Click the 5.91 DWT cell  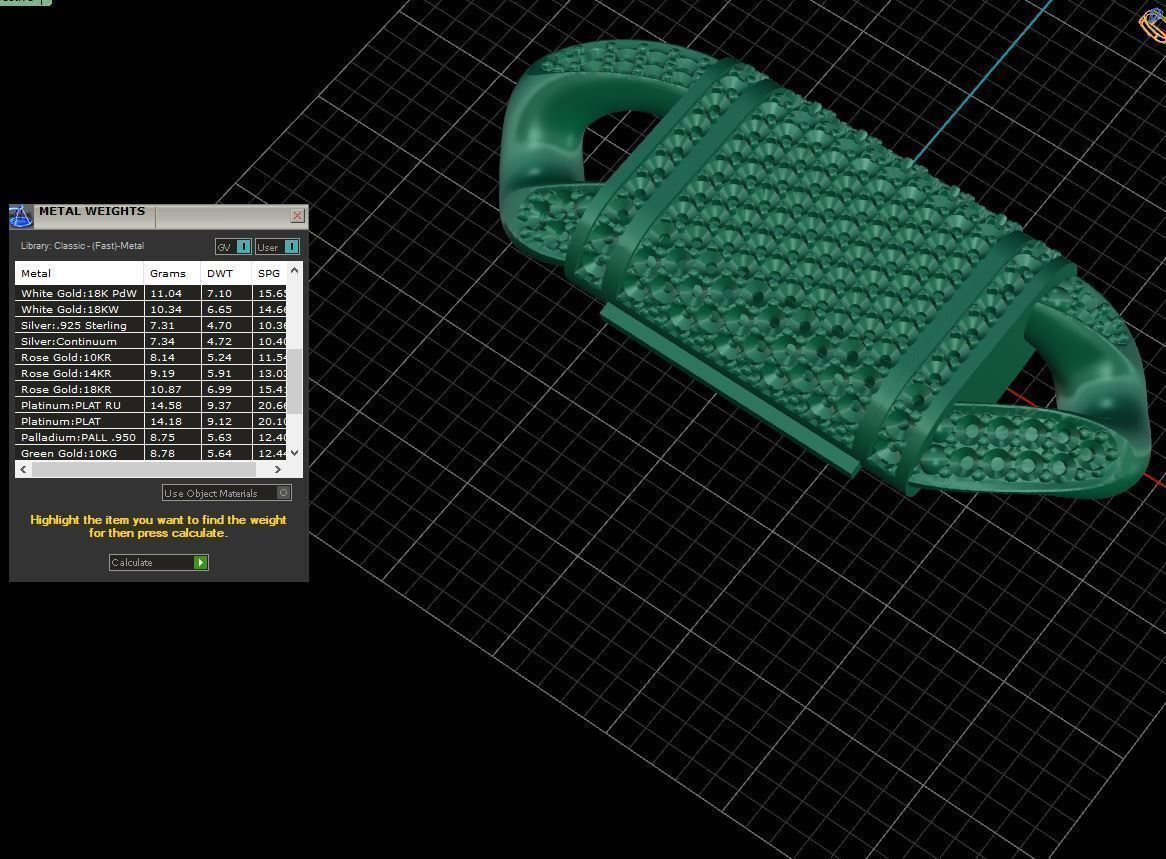(x=227, y=373)
